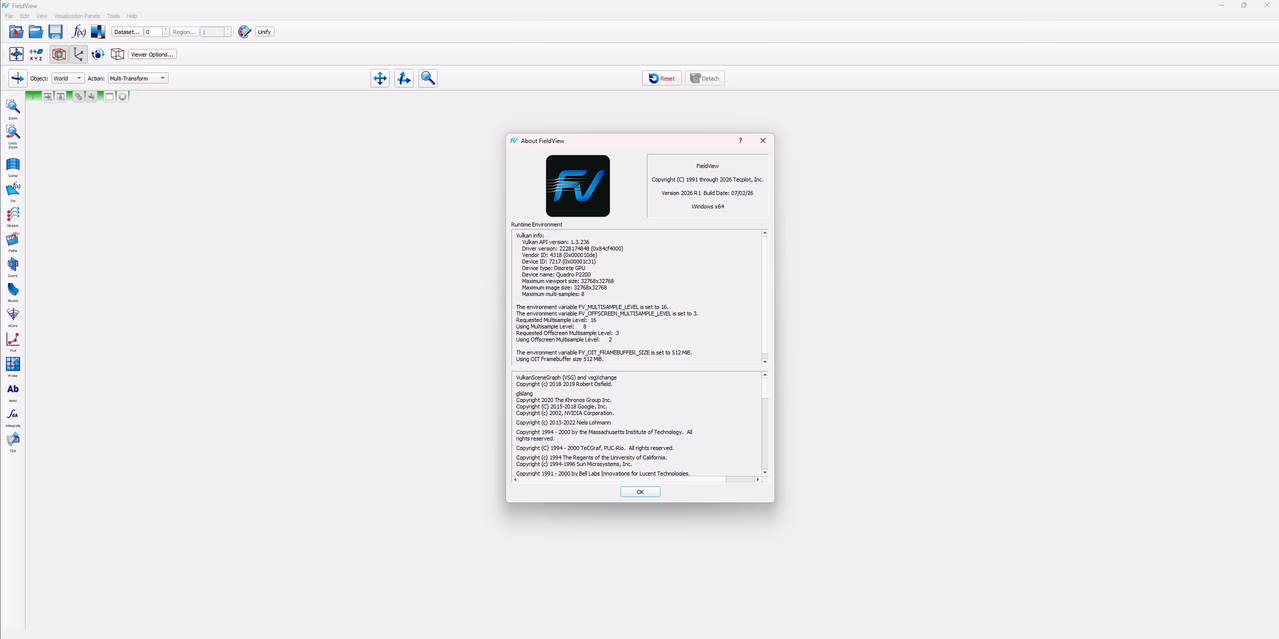Screen dimensions: 1279x639
Task: Open the Help menu
Action: (132, 16)
